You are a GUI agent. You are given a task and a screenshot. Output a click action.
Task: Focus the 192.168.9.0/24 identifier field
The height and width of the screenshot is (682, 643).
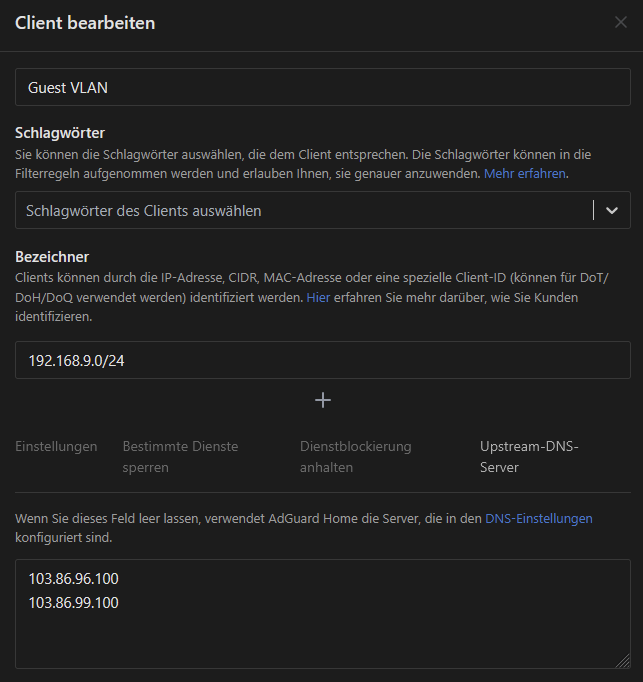pyautogui.click(x=322, y=360)
